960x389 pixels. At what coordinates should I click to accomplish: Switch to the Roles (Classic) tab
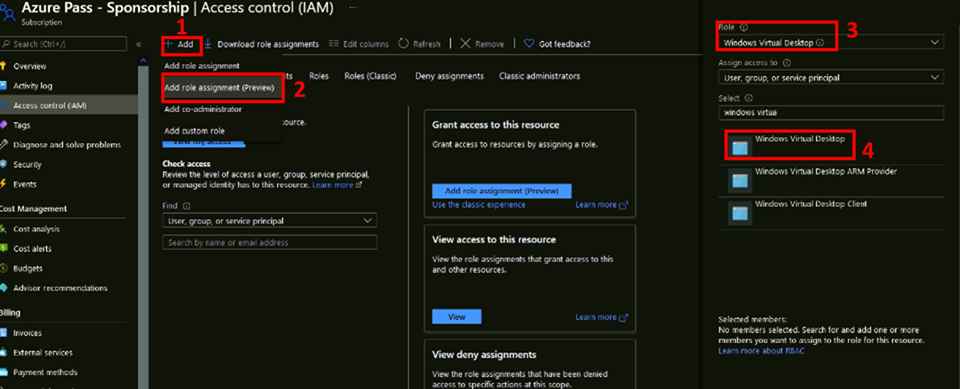click(x=370, y=76)
